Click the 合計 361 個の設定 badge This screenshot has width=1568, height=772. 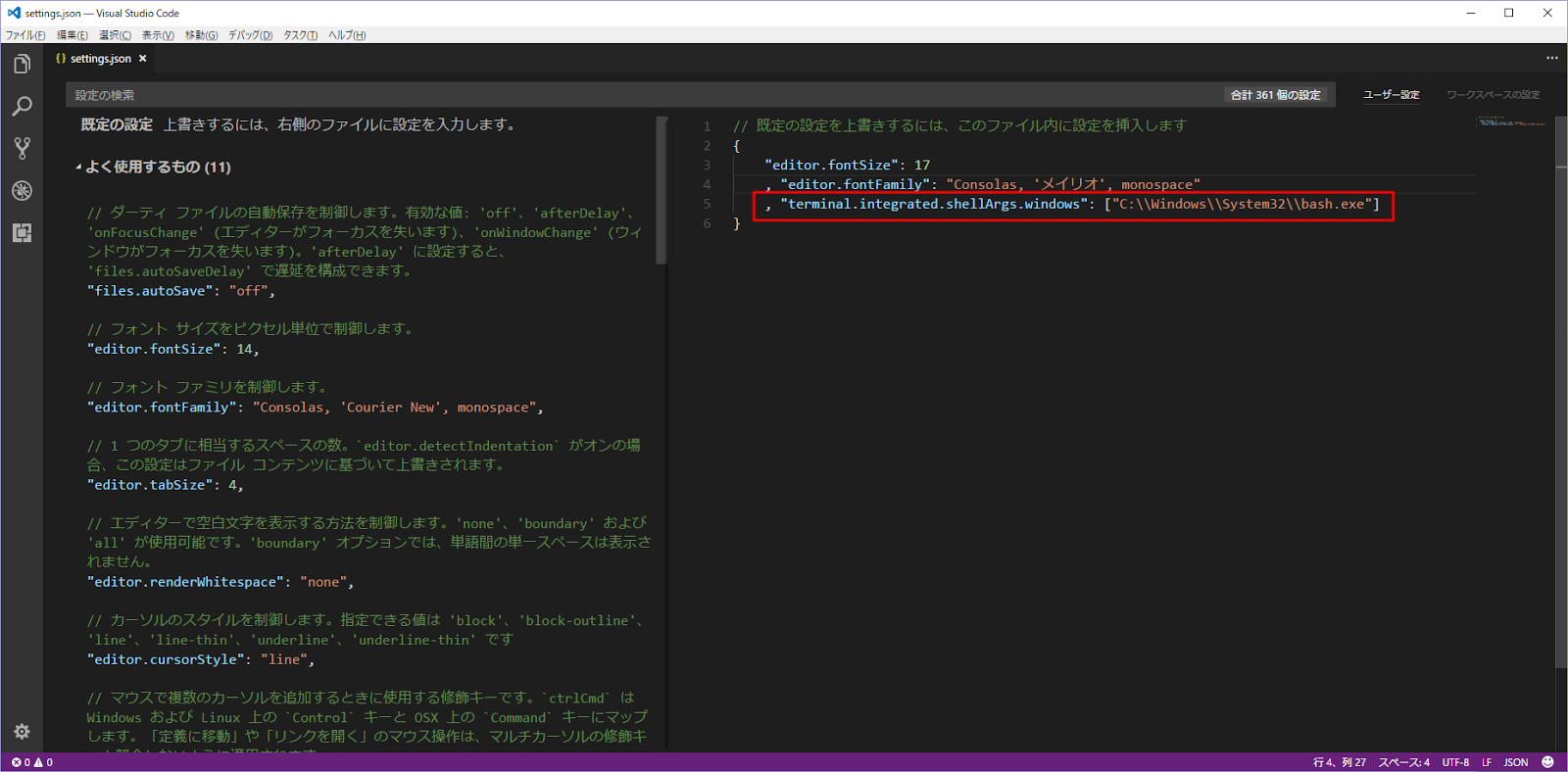point(1275,95)
